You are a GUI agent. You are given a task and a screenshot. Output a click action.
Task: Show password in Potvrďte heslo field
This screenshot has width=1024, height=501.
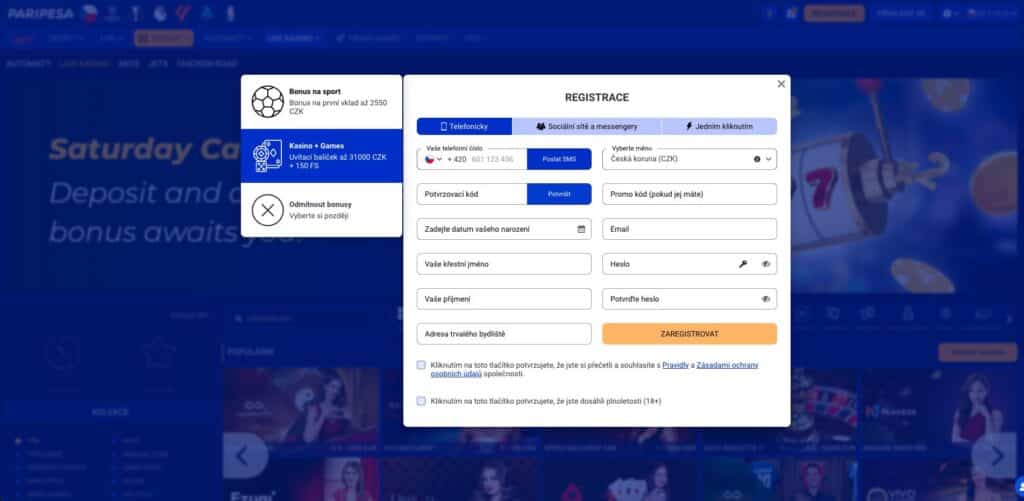[765, 299]
